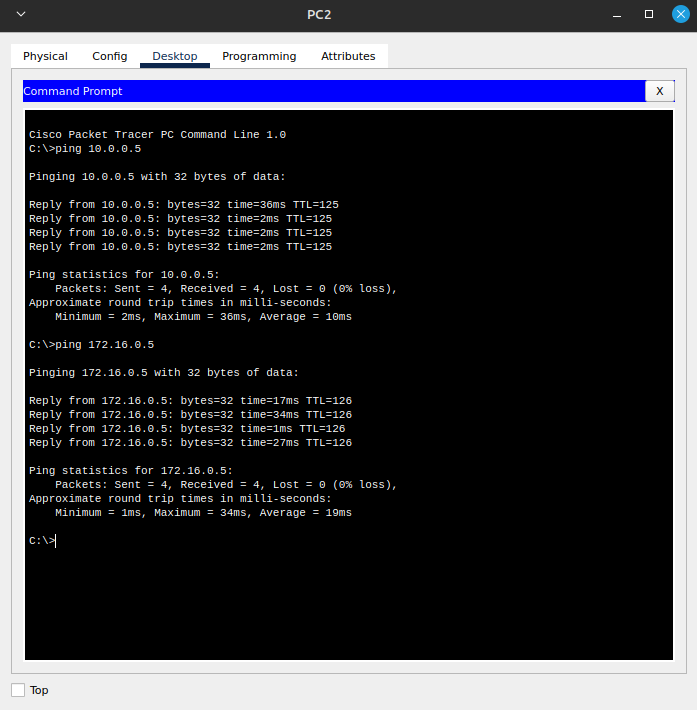Image resolution: width=697 pixels, height=710 pixels.
Task: Enable the Top checkbox
Action: [x=18, y=690]
